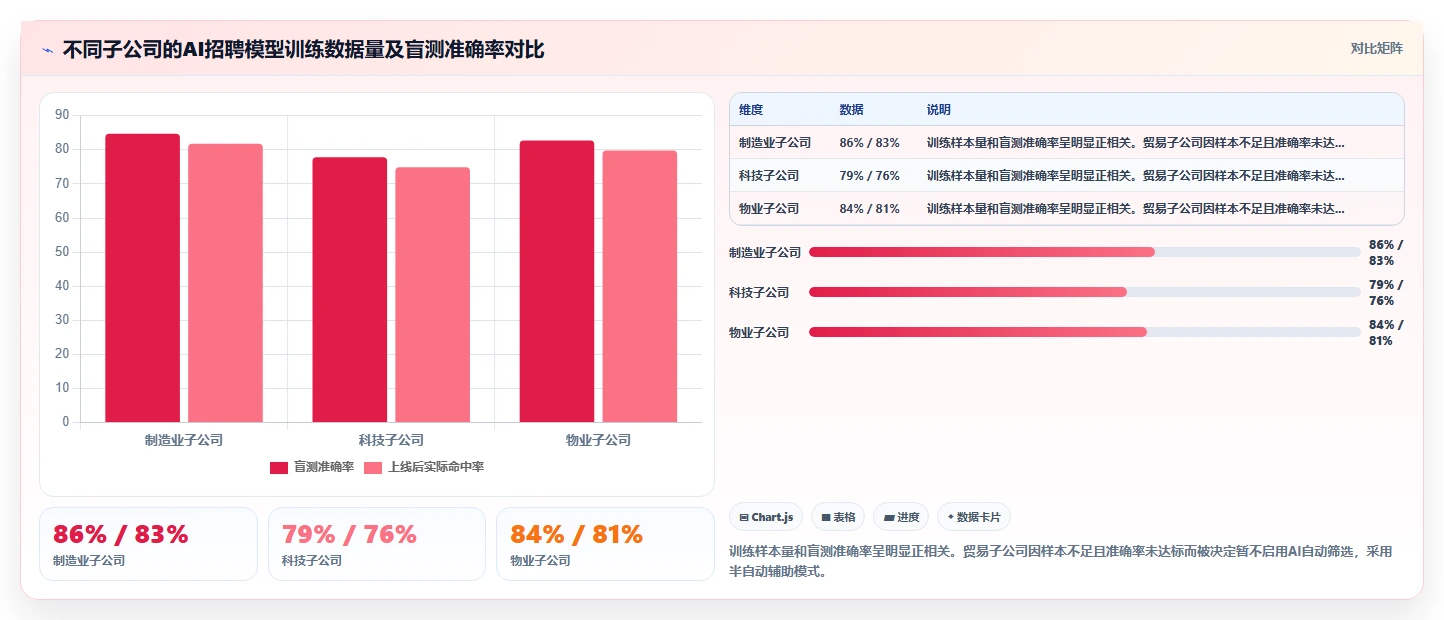Click the summary paragraph below the chips
Viewport: 1444px width, 620px height.
pyautogui.click(x=1060, y=562)
